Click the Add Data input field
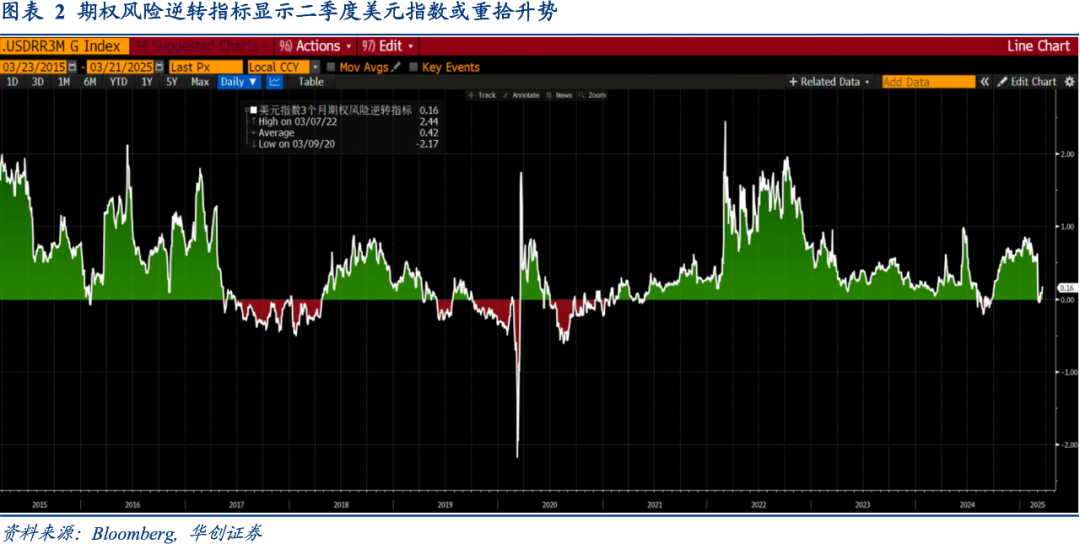The height and width of the screenshot is (544, 1080). coord(927,82)
